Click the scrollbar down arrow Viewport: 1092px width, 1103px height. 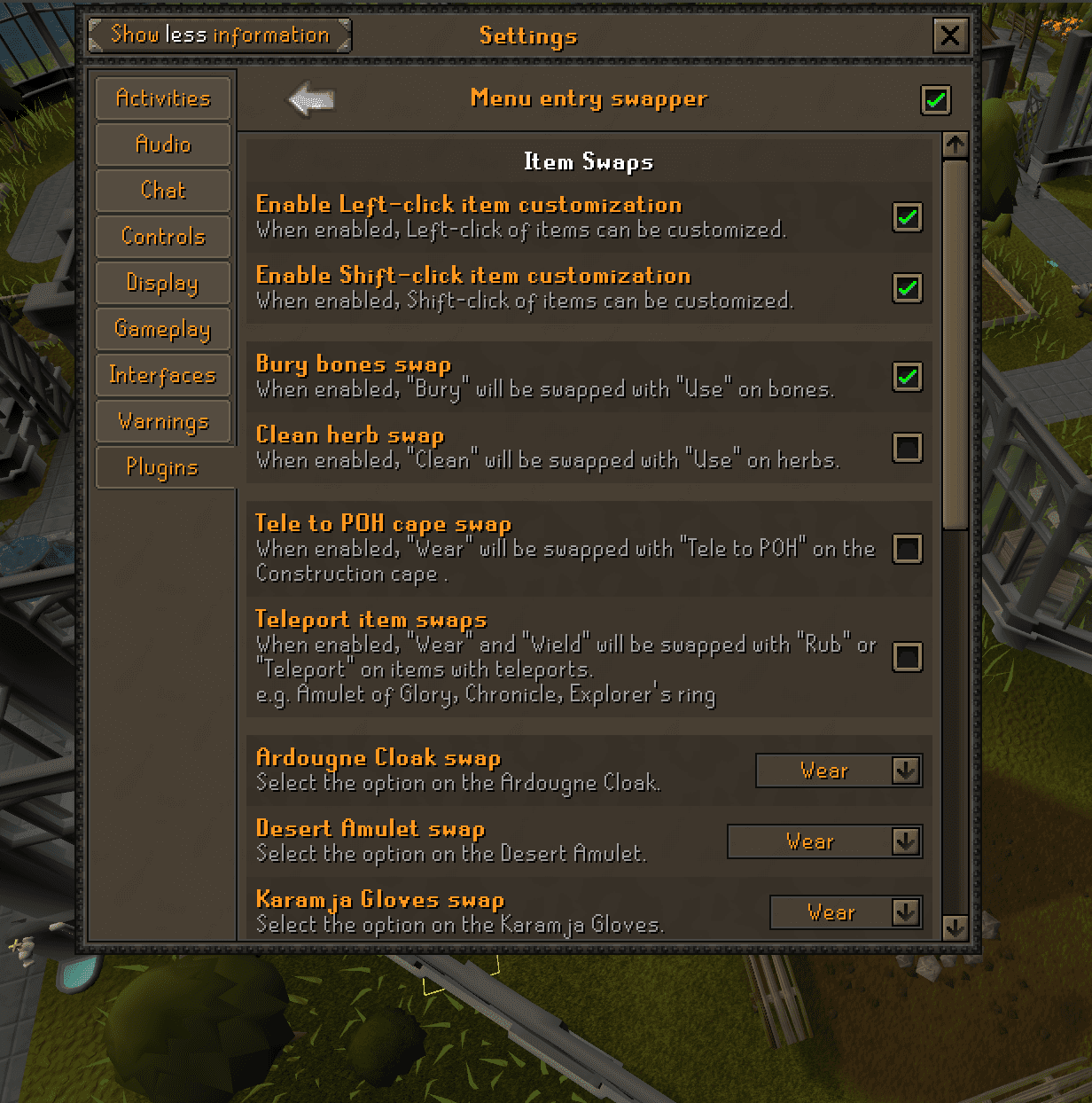955,927
